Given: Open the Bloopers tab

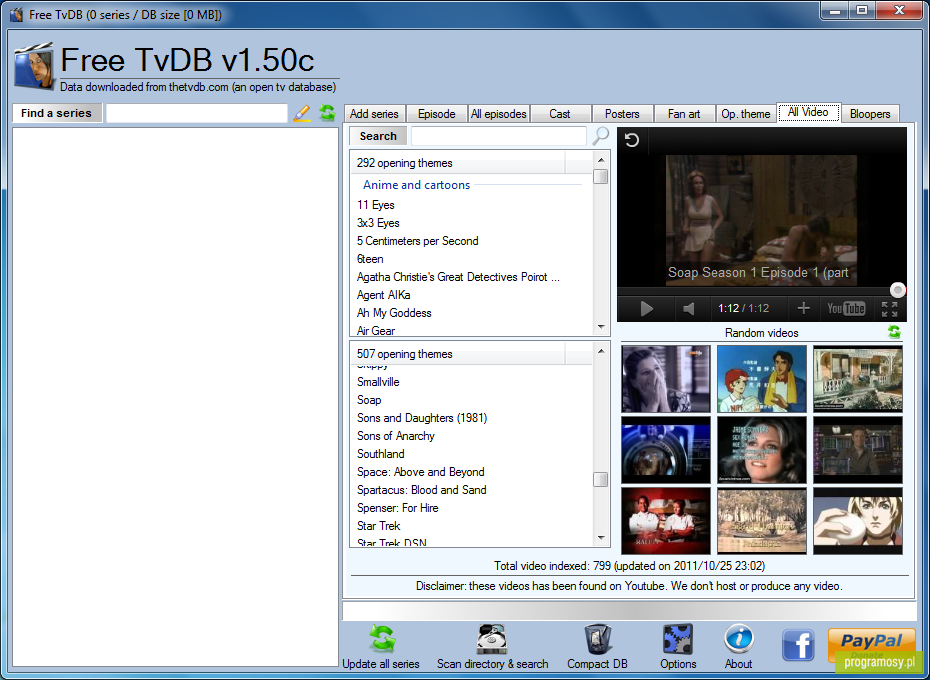Looking at the screenshot, I should (870, 113).
